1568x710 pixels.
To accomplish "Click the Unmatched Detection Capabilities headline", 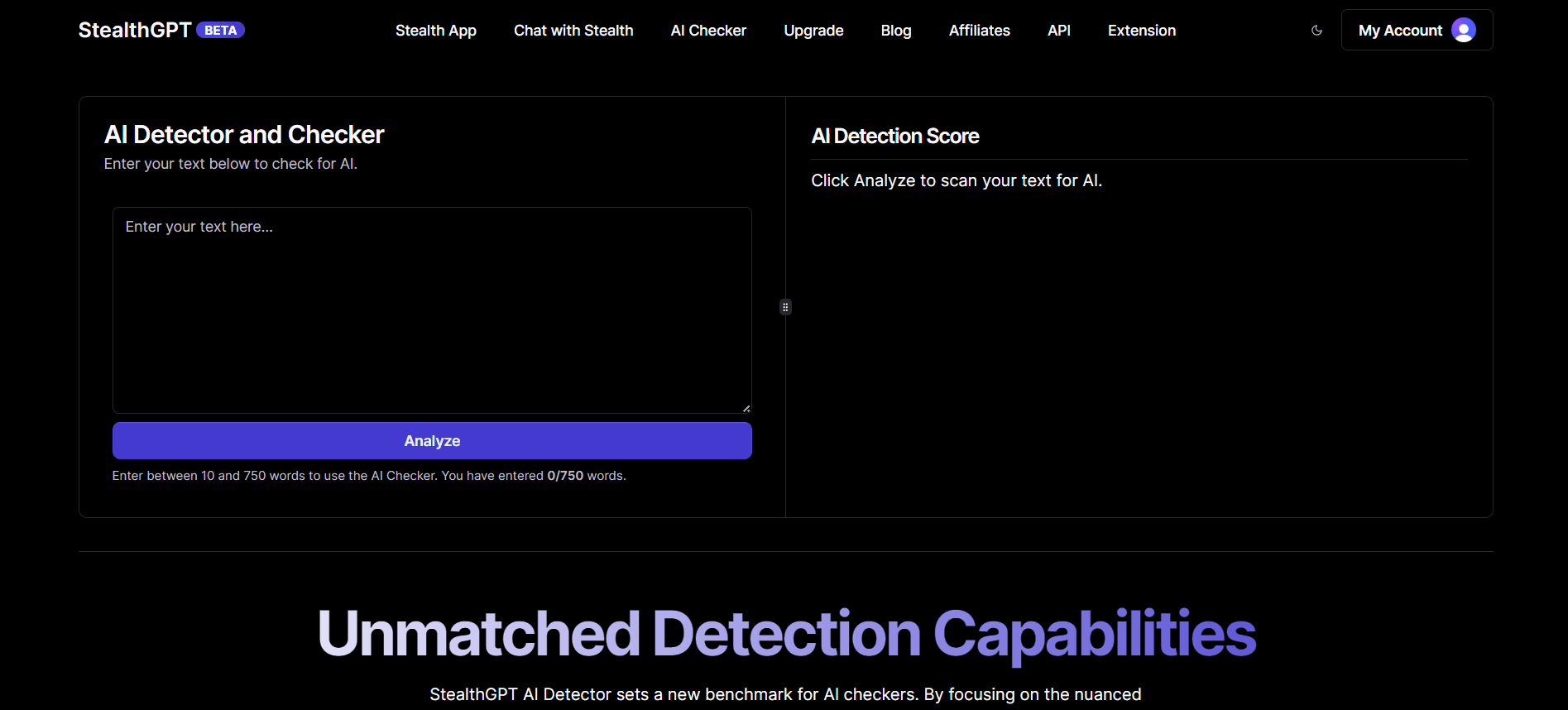I will [786, 634].
